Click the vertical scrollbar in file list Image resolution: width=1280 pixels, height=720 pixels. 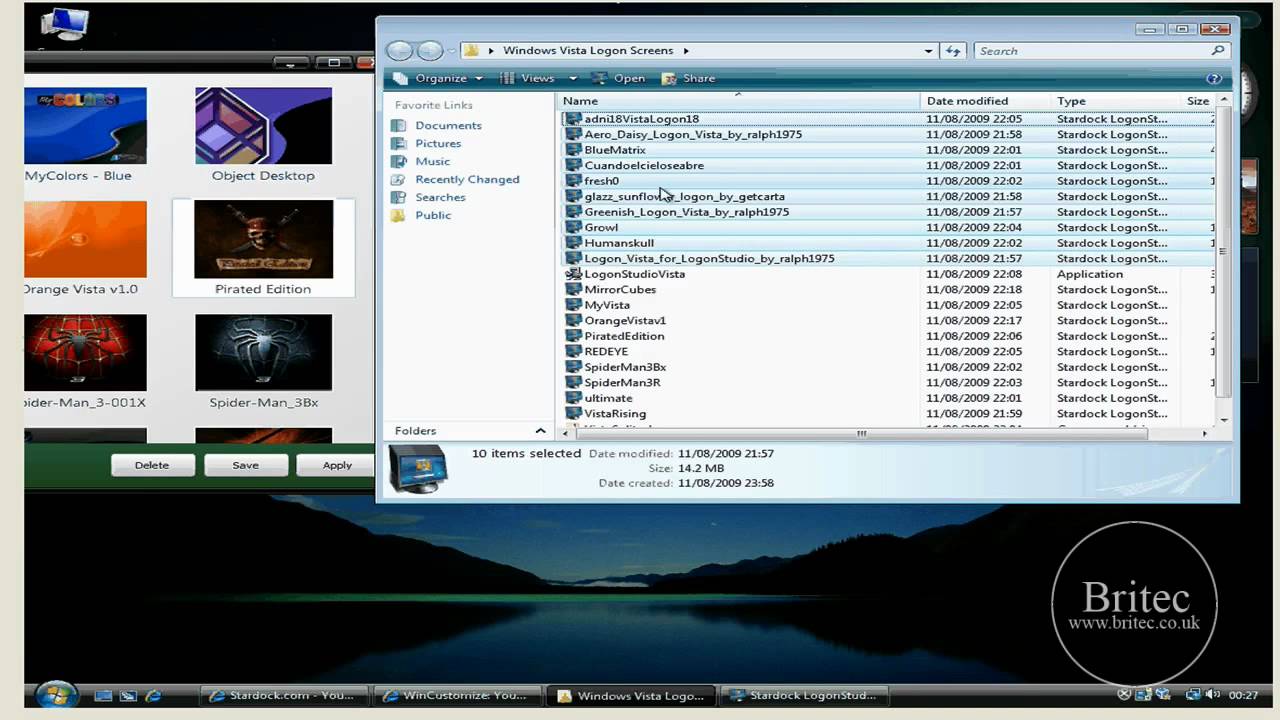click(1224, 250)
